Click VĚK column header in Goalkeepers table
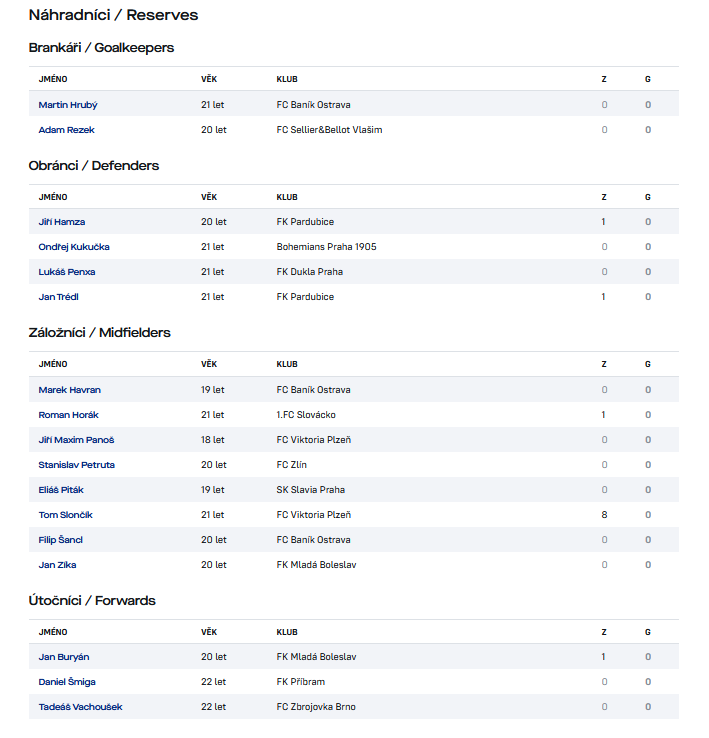This screenshot has width=709, height=738. click(x=209, y=79)
